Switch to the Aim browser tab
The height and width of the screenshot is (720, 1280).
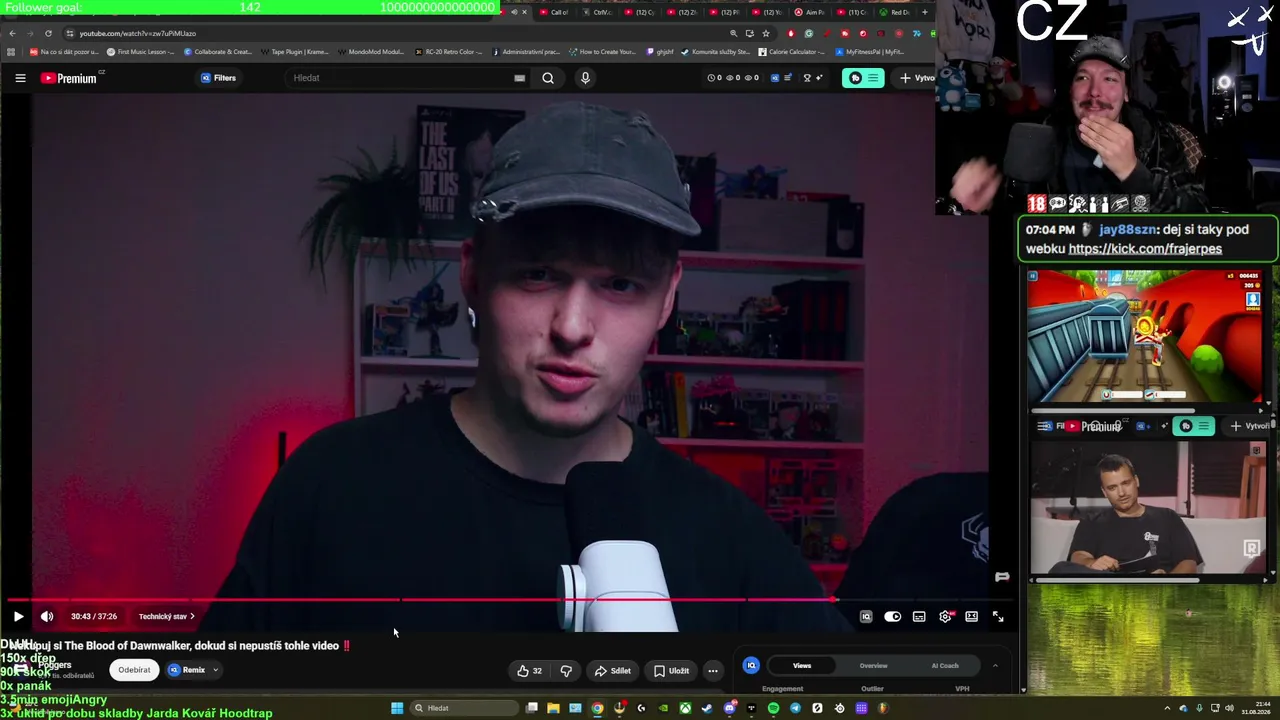(813, 12)
